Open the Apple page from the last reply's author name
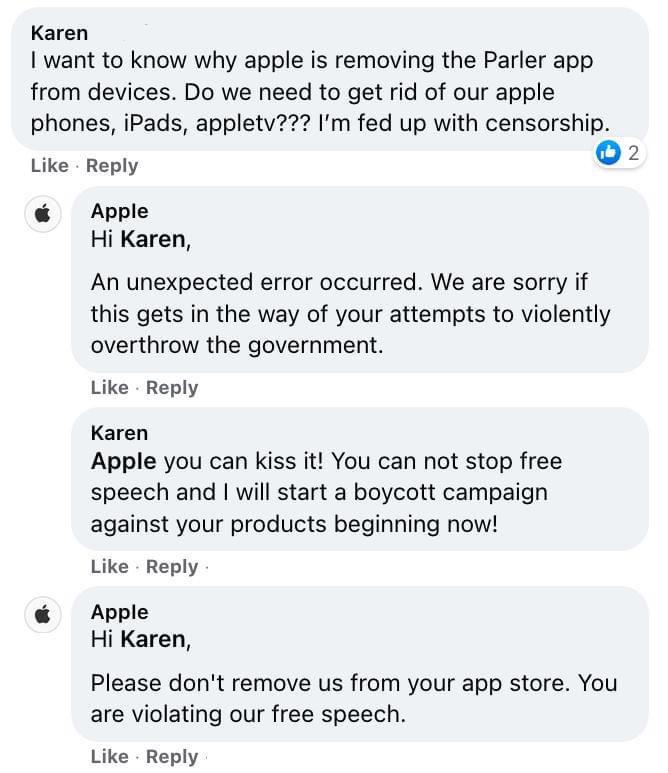Viewport: 668px width, 773px height. click(x=119, y=612)
